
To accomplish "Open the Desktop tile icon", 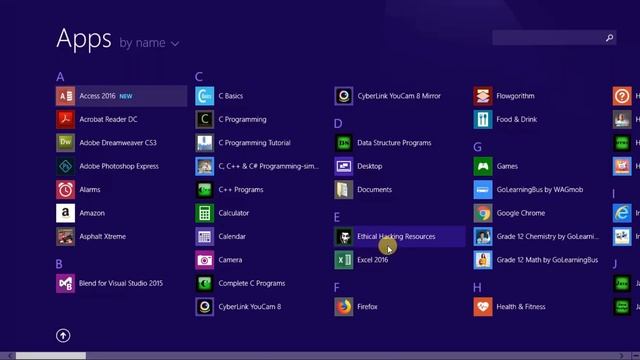I will click(x=344, y=166).
